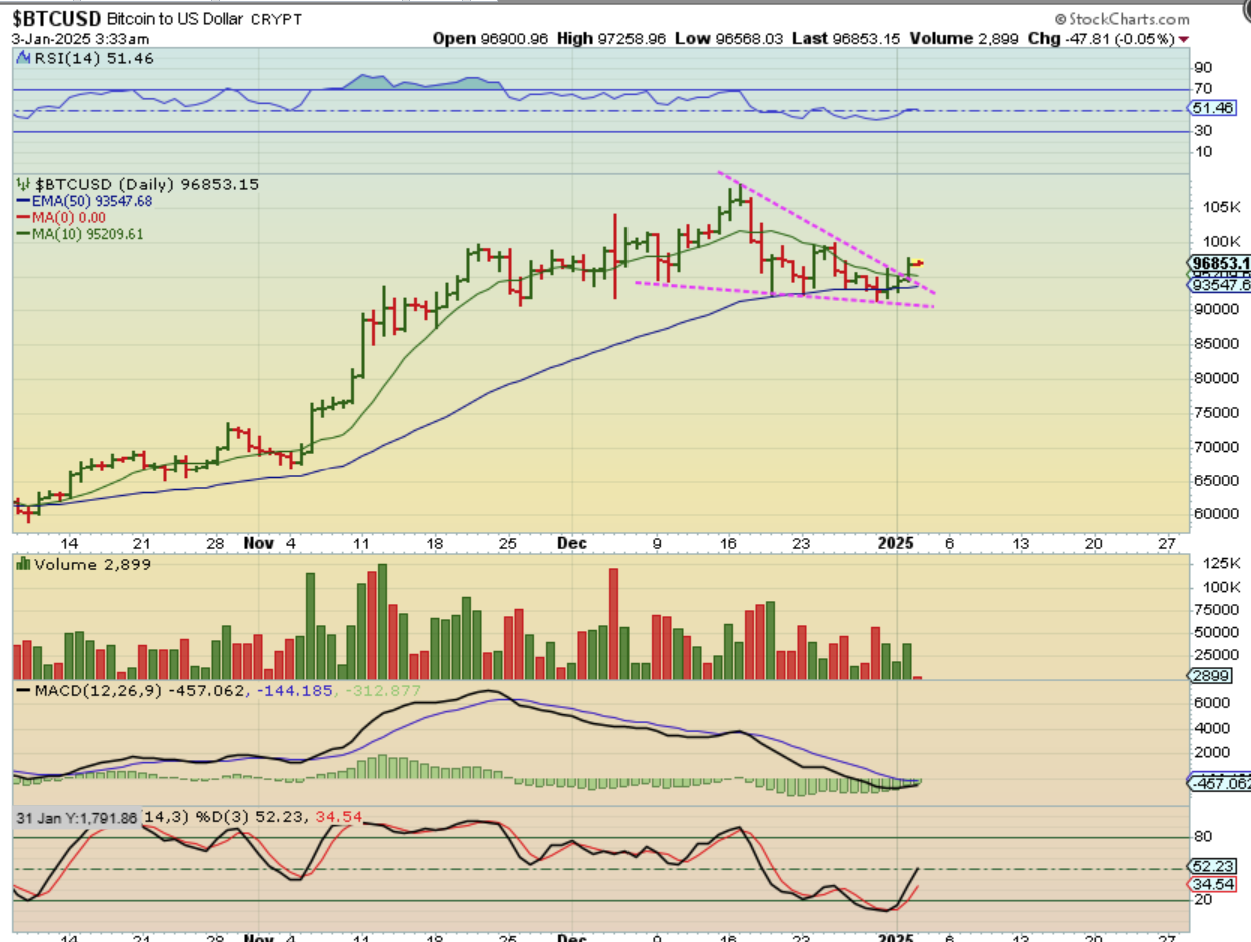
Task: Click the 'EMA(50) 93547.68' legend text
Action: pos(92,201)
